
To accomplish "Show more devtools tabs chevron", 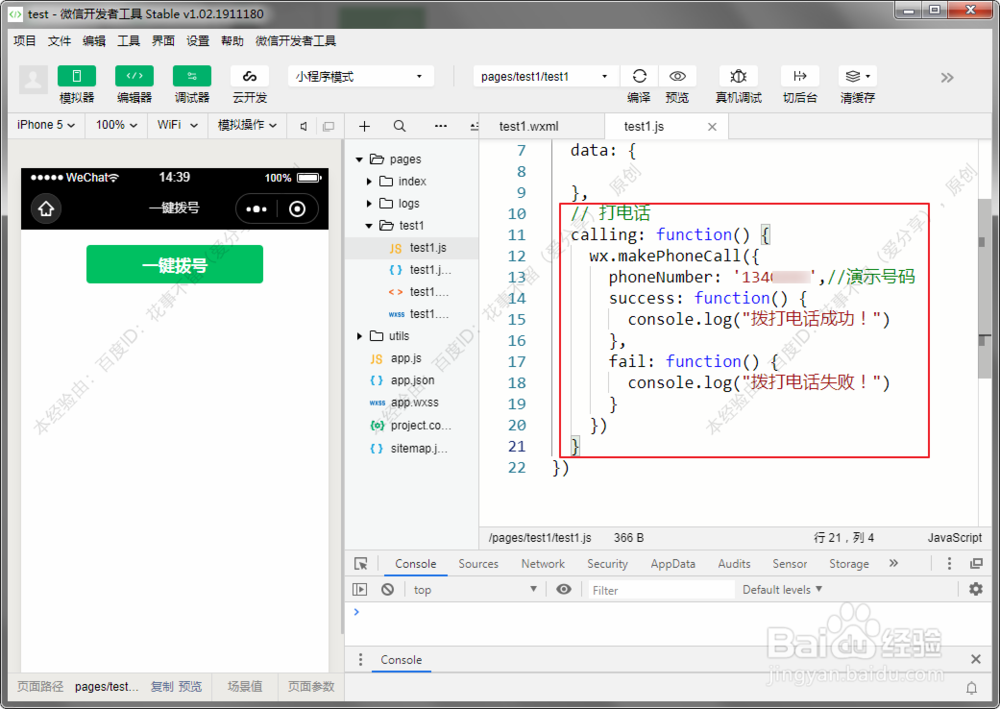I will click(x=893, y=563).
